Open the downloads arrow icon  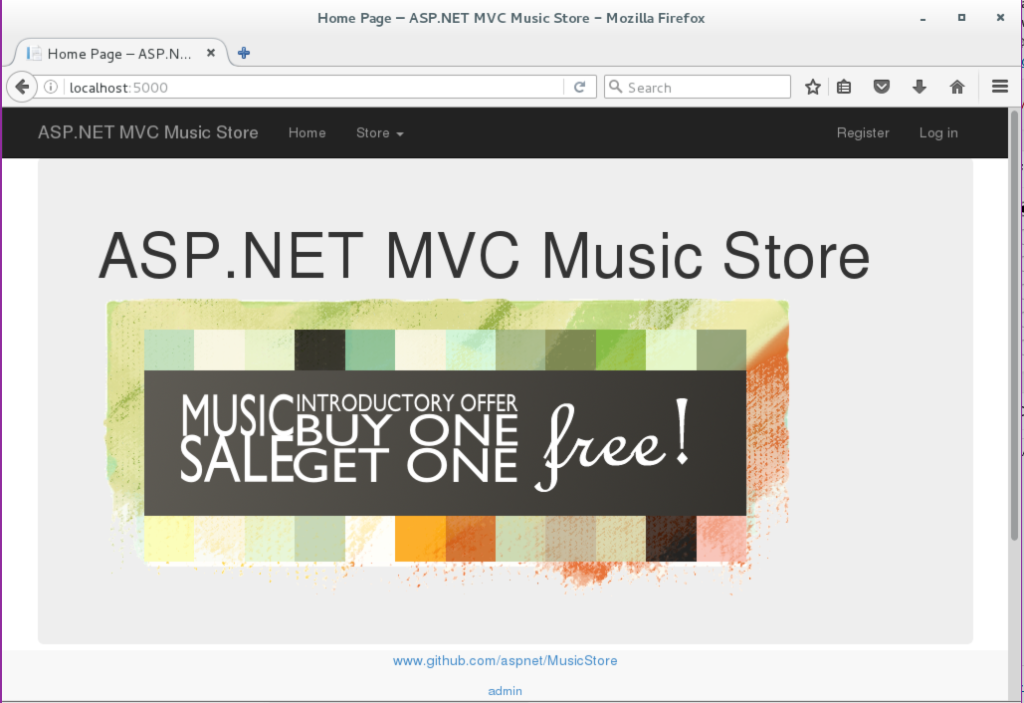coord(919,87)
